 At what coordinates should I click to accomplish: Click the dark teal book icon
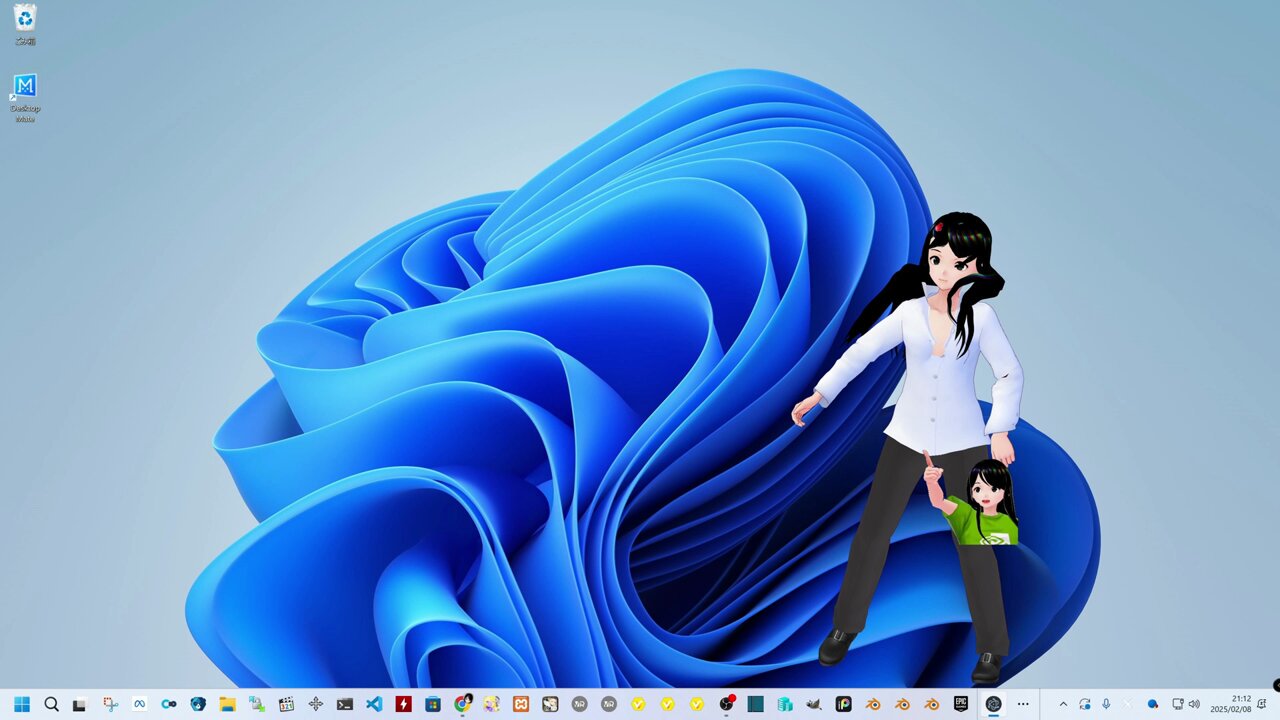755,704
